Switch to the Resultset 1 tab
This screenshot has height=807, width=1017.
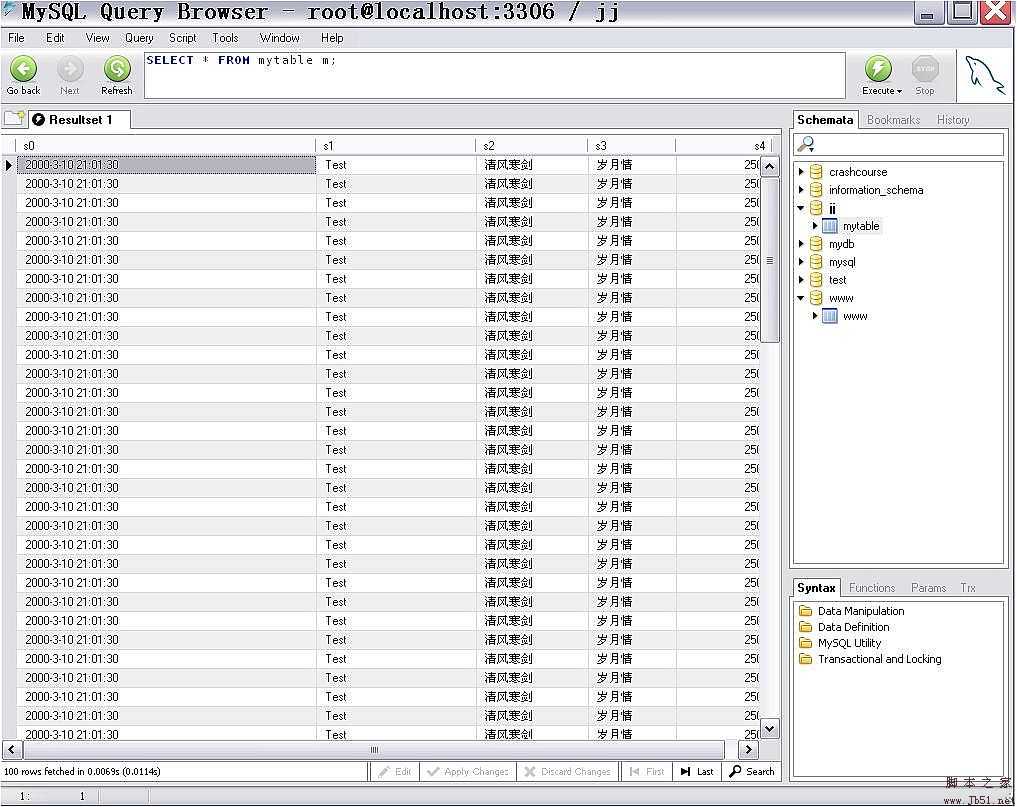click(79, 119)
